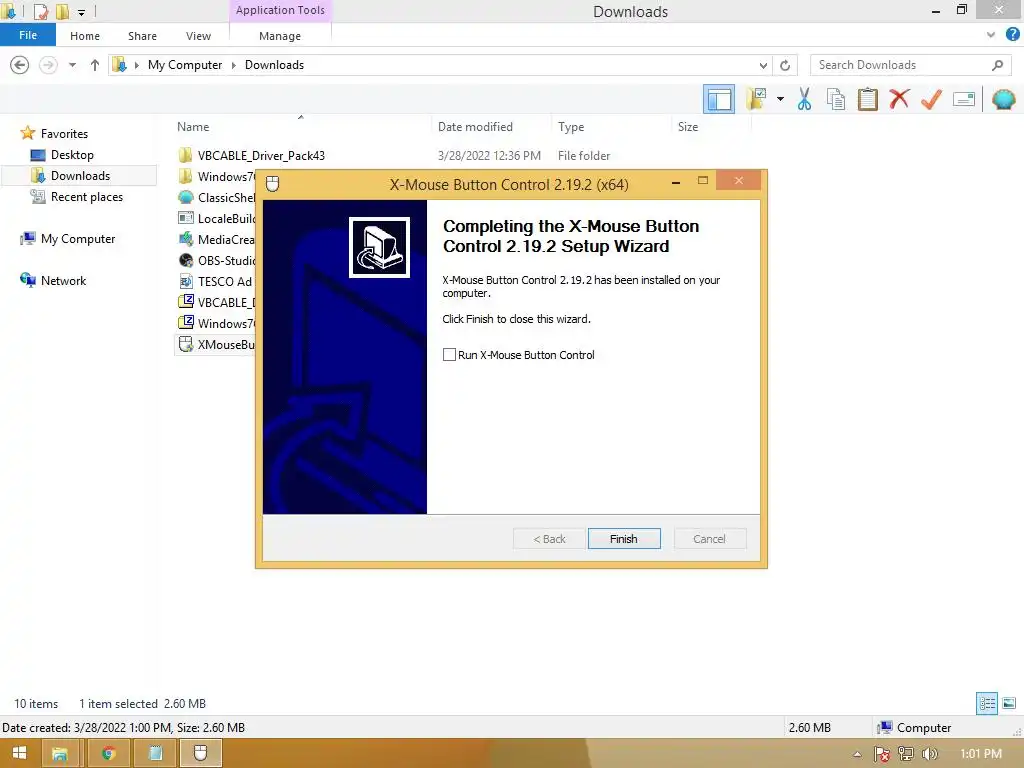Screen dimensions: 1024x768
Task: Switch to large icons view in status bar
Action: pos(1009,703)
